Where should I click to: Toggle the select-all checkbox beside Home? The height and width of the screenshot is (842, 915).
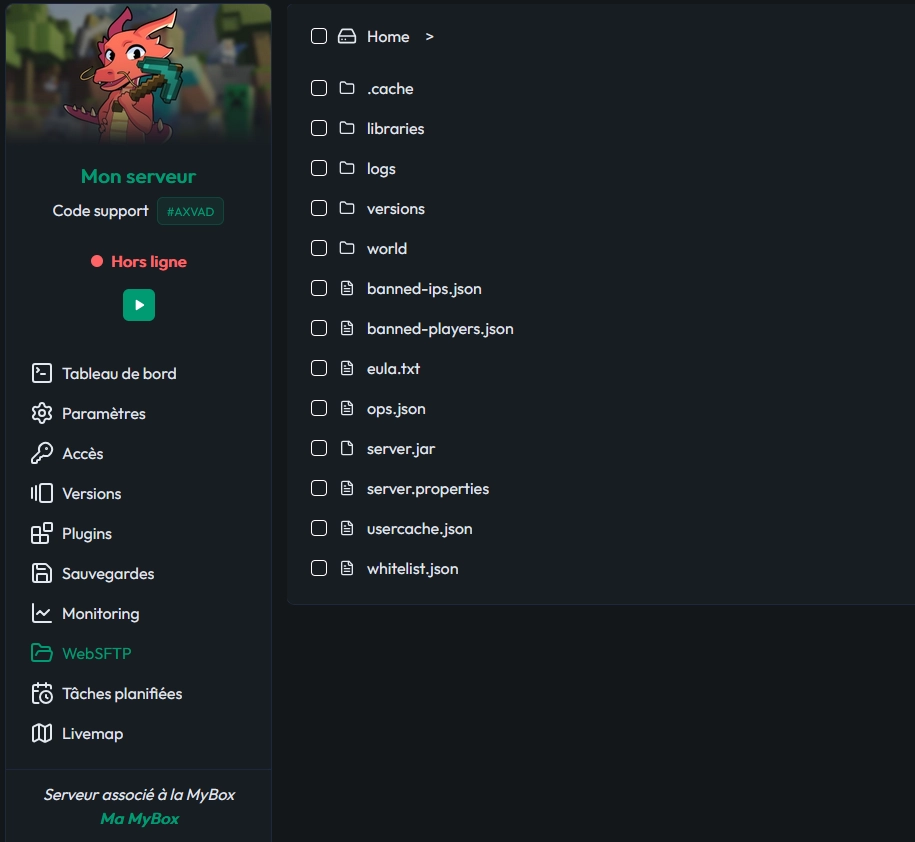coord(319,36)
